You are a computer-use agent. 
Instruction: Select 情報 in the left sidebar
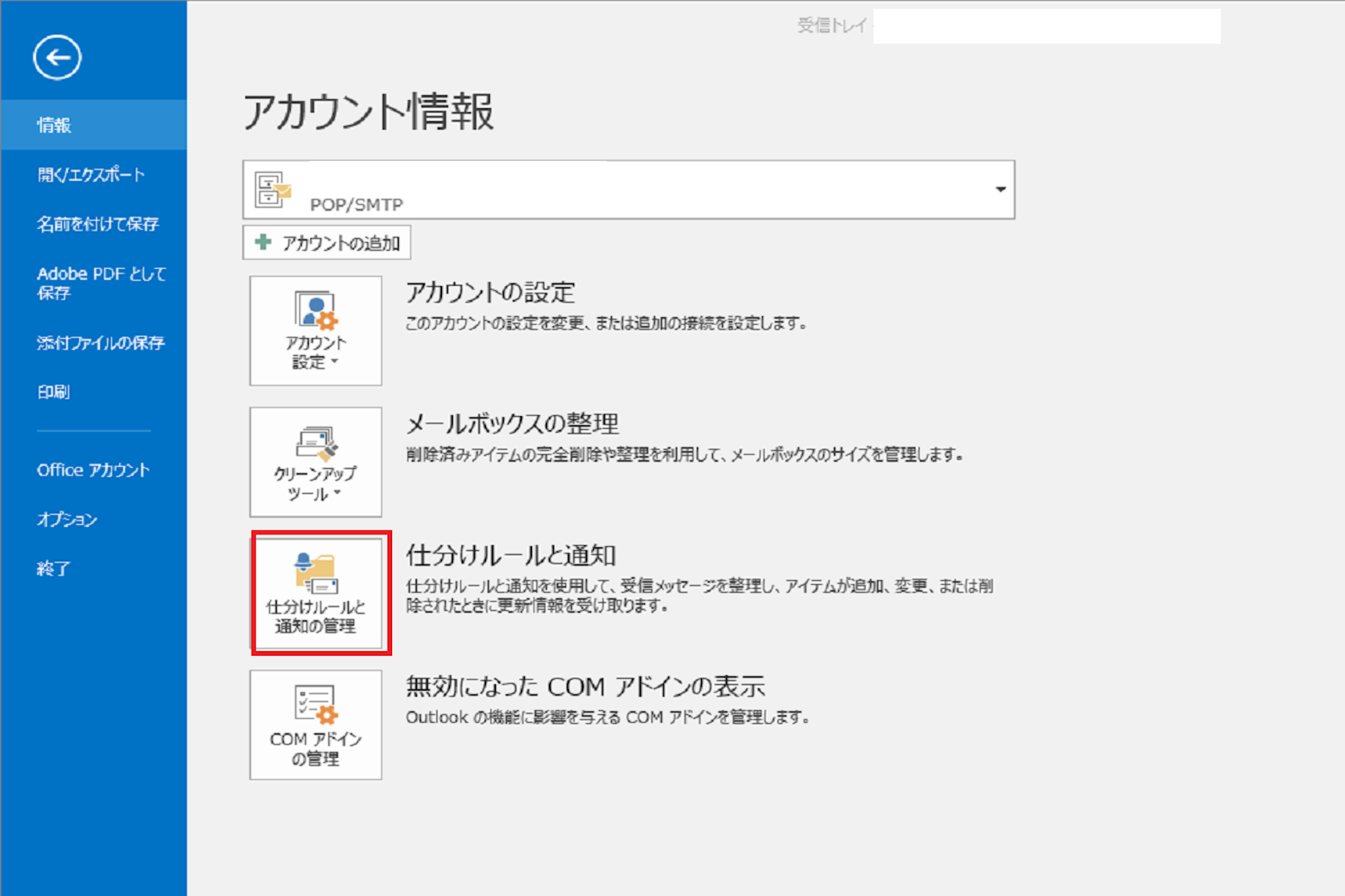(54, 125)
